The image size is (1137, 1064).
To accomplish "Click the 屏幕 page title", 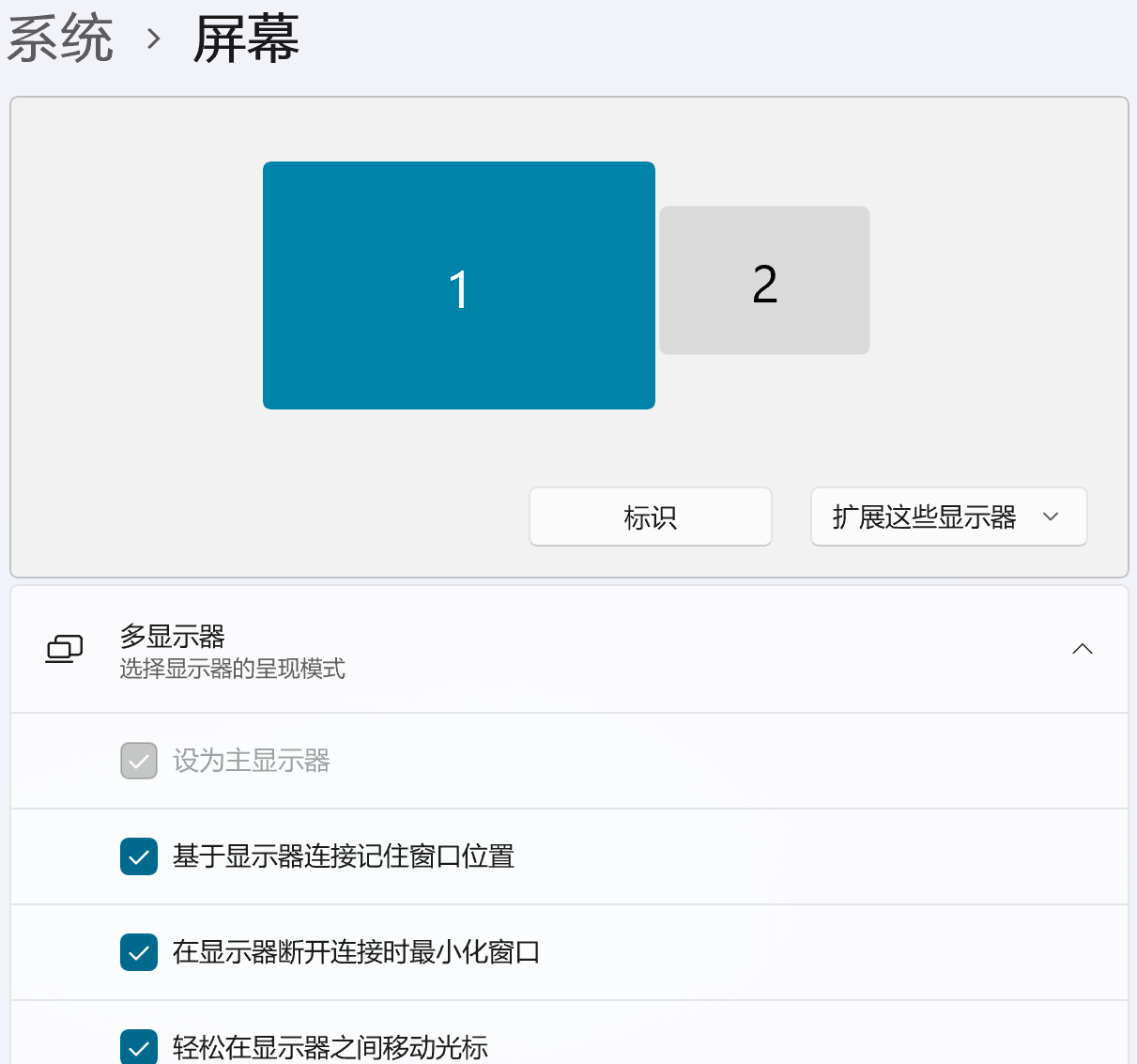I will point(246,39).
